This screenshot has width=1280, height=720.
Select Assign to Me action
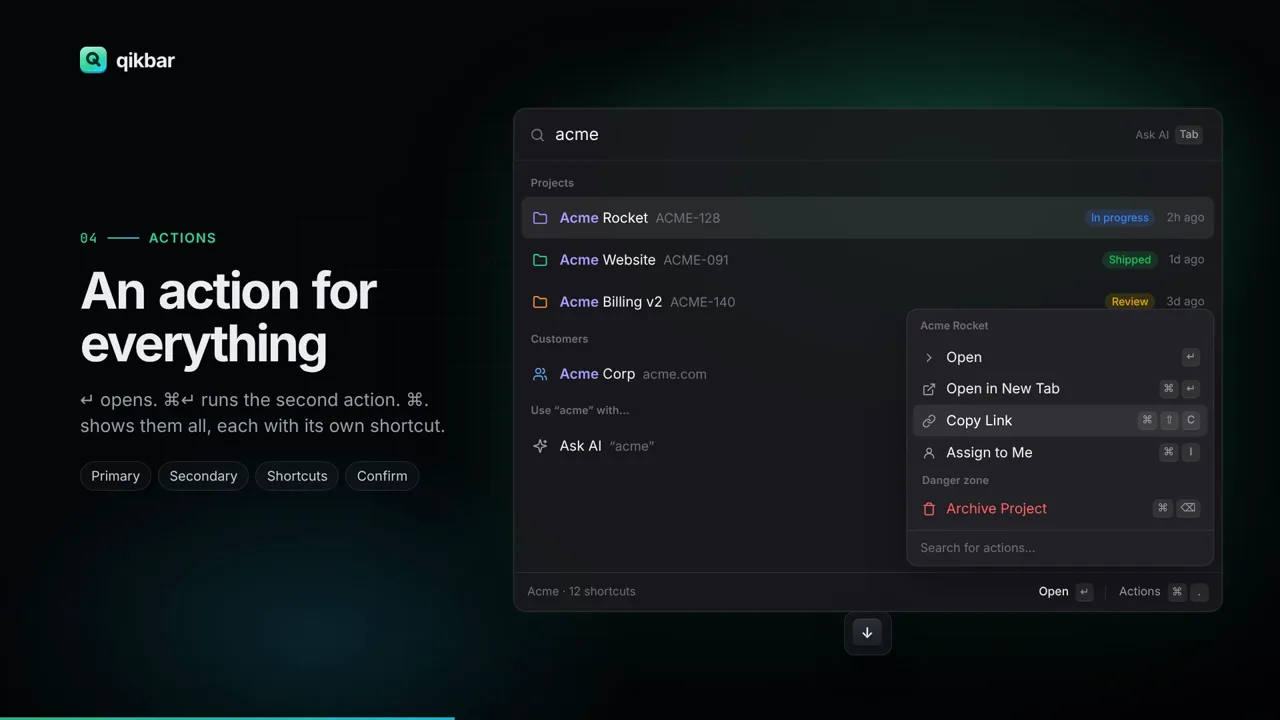(x=1060, y=453)
